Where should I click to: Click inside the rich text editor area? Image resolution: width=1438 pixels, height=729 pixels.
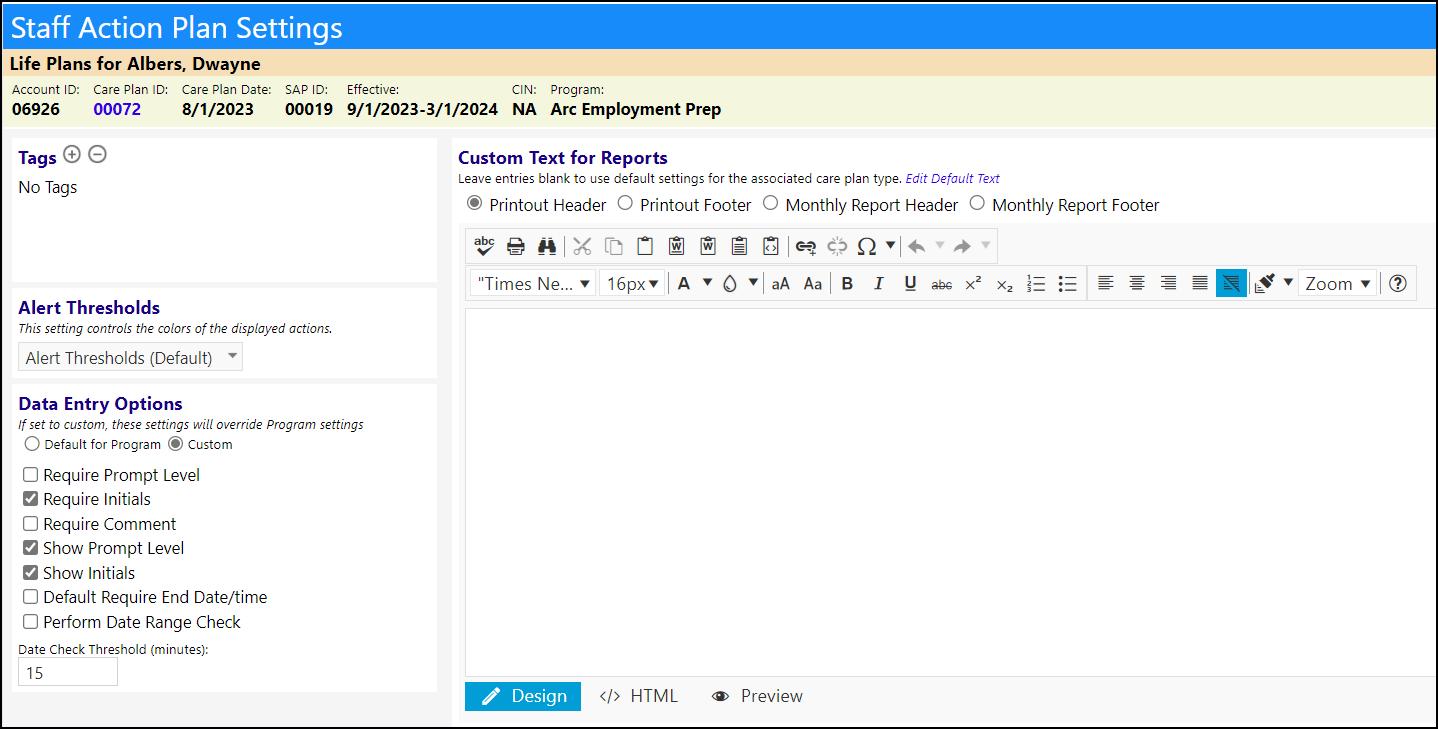point(951,492)
